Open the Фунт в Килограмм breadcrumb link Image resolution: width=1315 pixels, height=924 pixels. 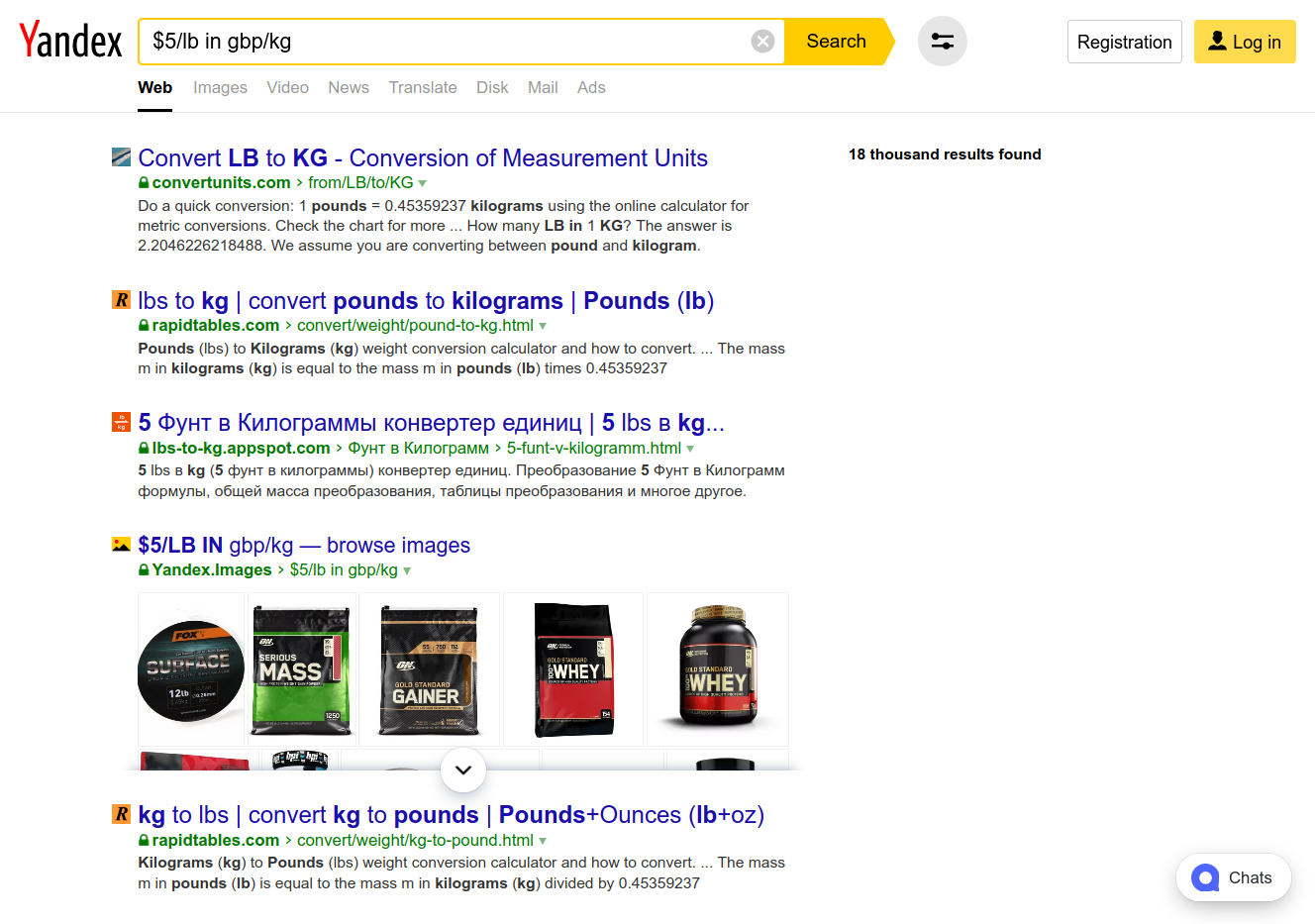click(418, 448)
